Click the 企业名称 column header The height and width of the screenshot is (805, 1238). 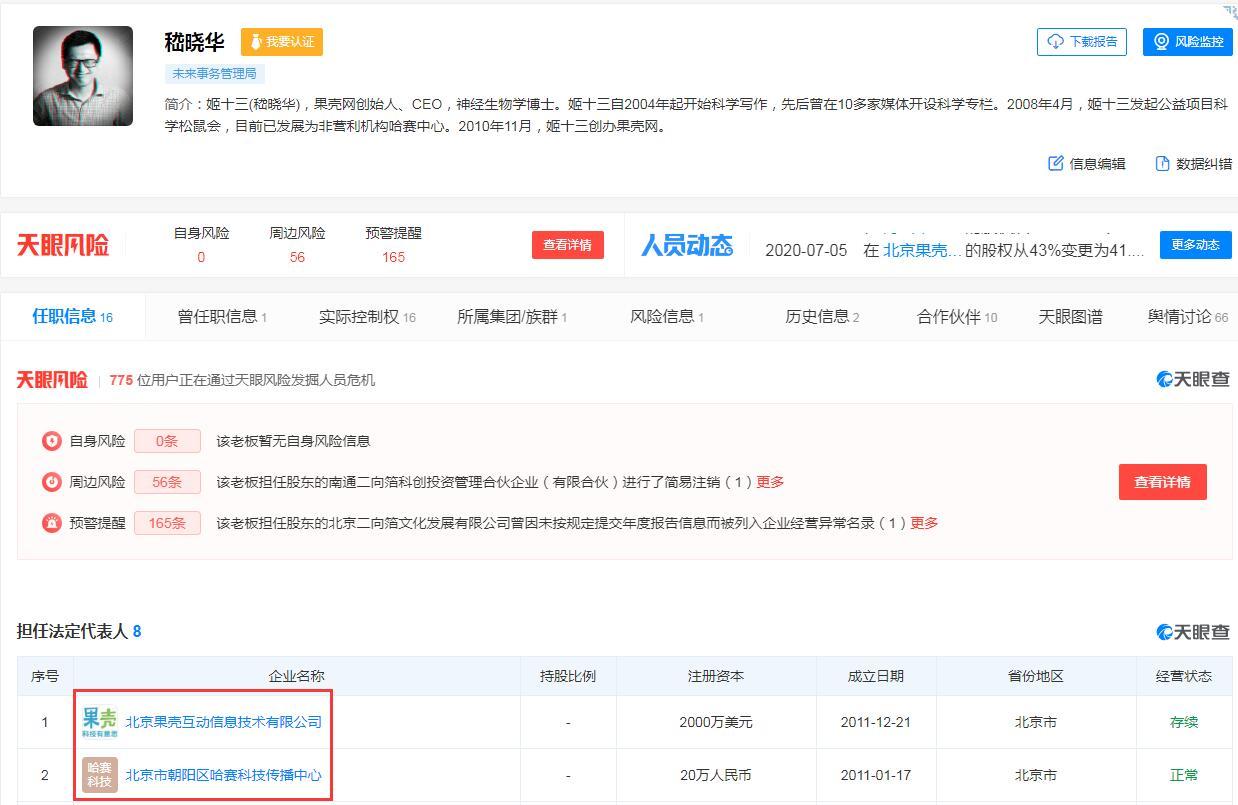point(297,676)
